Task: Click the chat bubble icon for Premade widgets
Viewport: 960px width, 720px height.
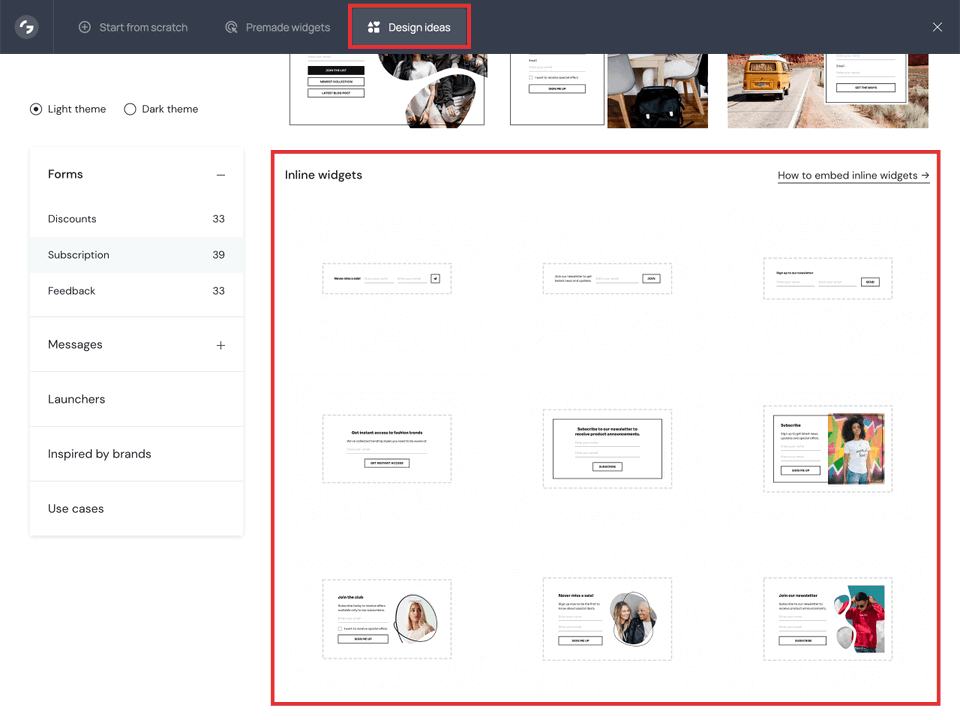Action: pos(232,27)
